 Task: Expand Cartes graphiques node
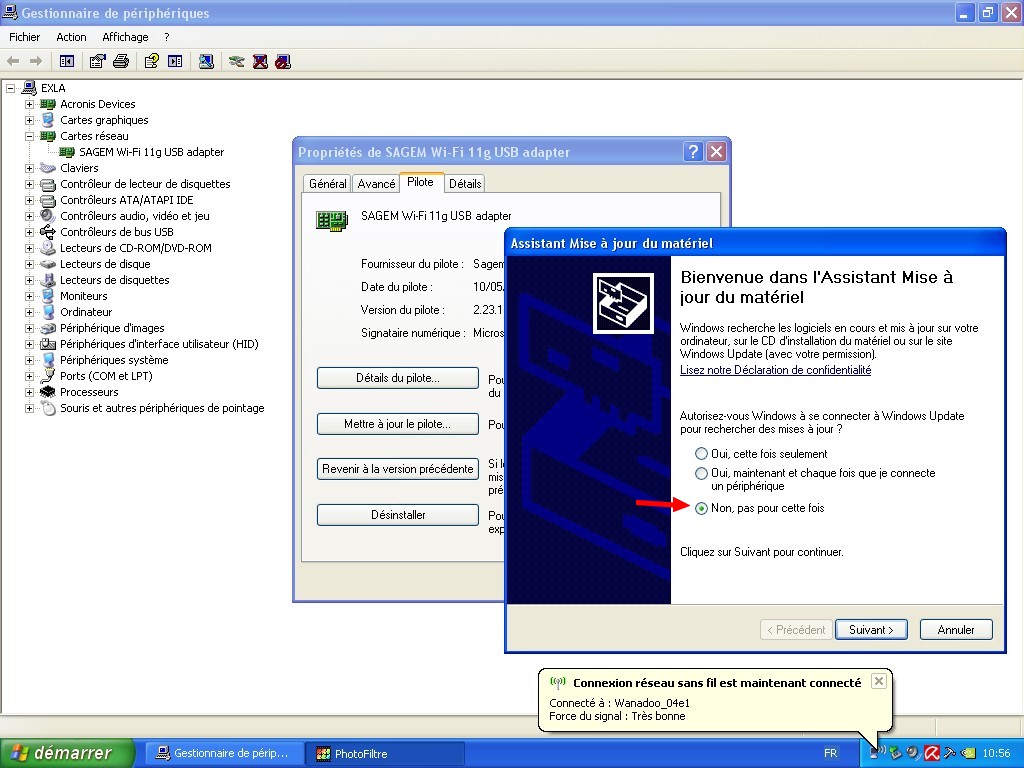(29, 120)
